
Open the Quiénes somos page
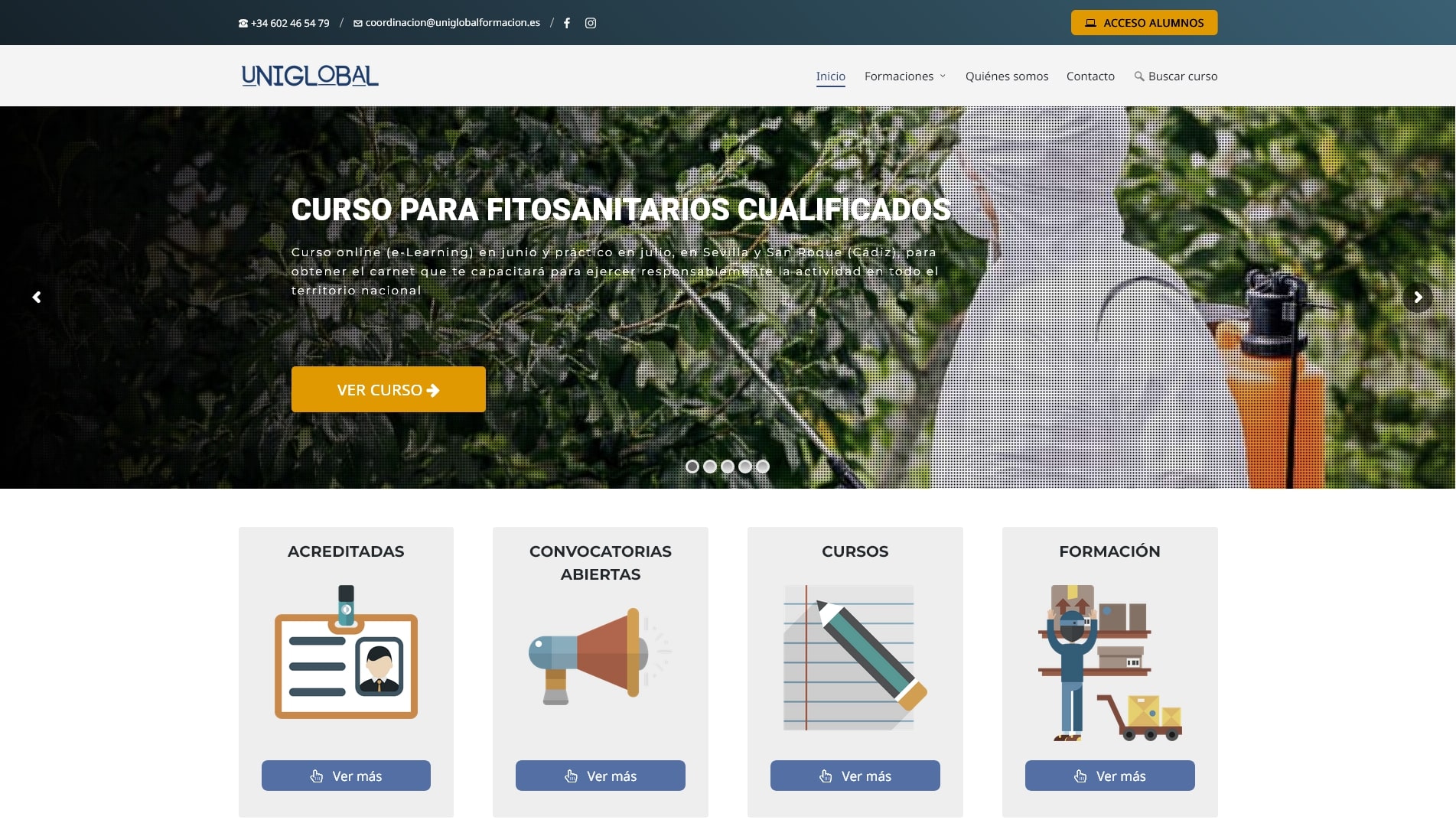(x=1006, y=76)
